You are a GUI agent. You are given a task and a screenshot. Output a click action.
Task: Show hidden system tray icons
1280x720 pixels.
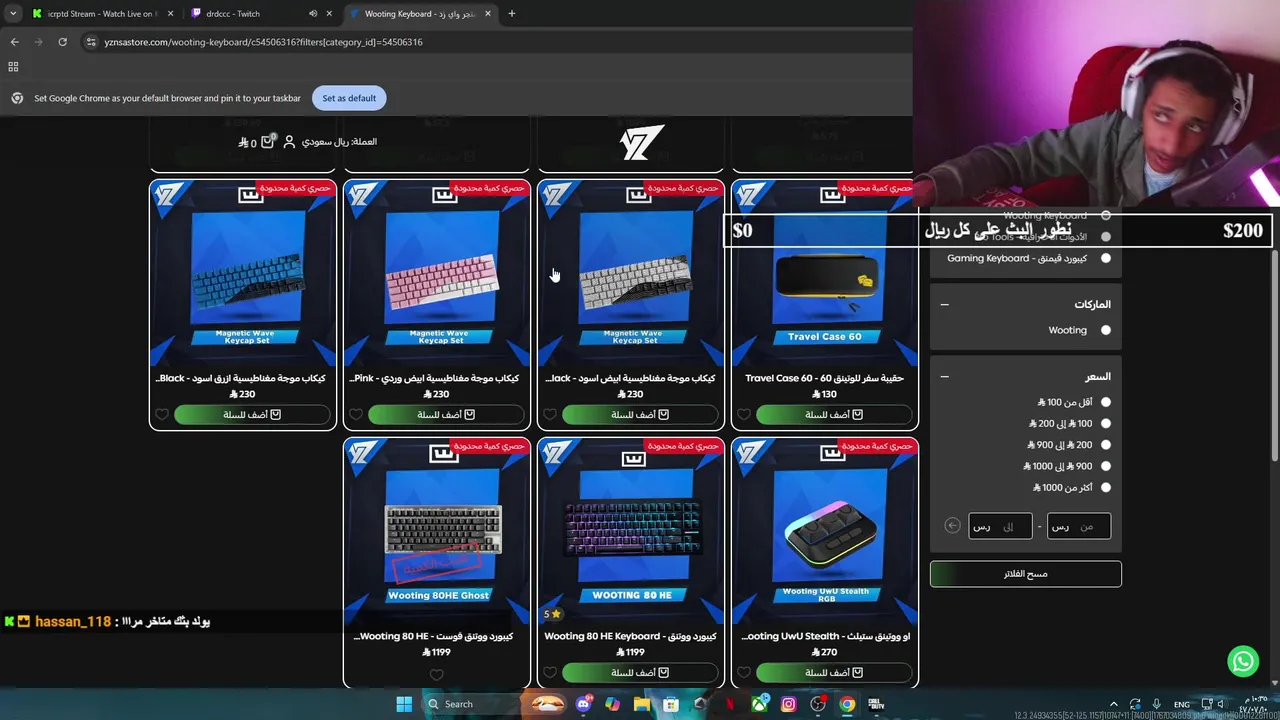(1114, 704)
